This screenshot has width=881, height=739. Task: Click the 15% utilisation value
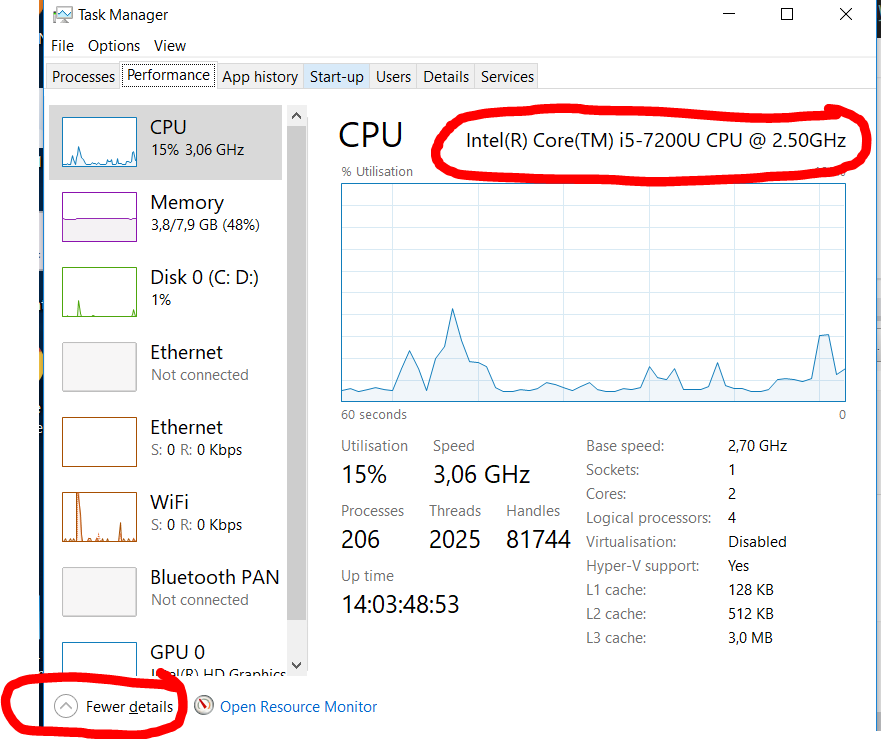(x=364, y=475)
